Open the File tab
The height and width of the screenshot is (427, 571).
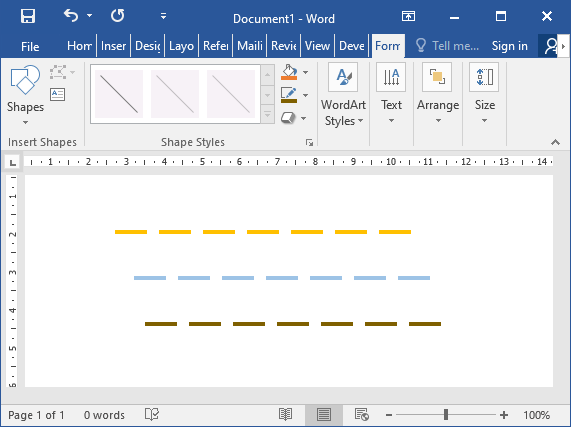(30, 46)
